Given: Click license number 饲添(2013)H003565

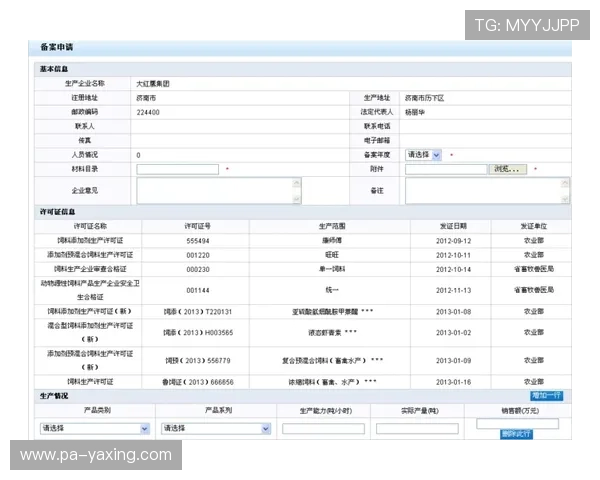Looking at the screenshot, I should tap(198, 333).
